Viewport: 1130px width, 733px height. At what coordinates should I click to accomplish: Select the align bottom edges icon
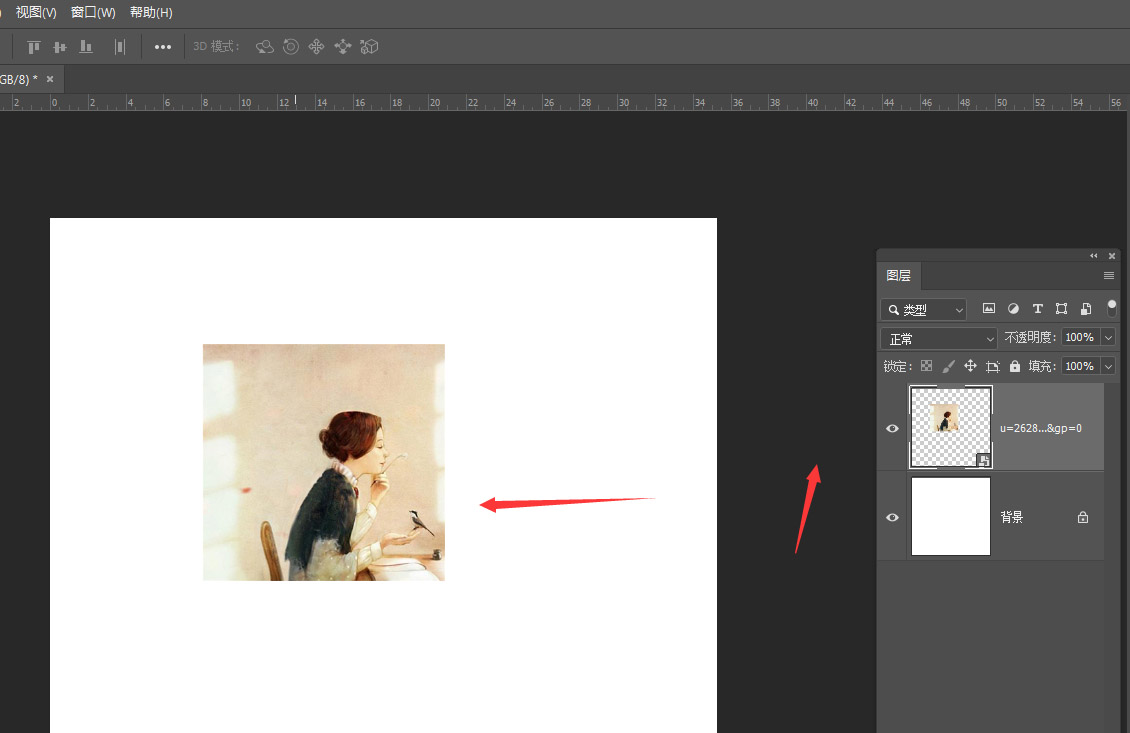pos(85,46)
